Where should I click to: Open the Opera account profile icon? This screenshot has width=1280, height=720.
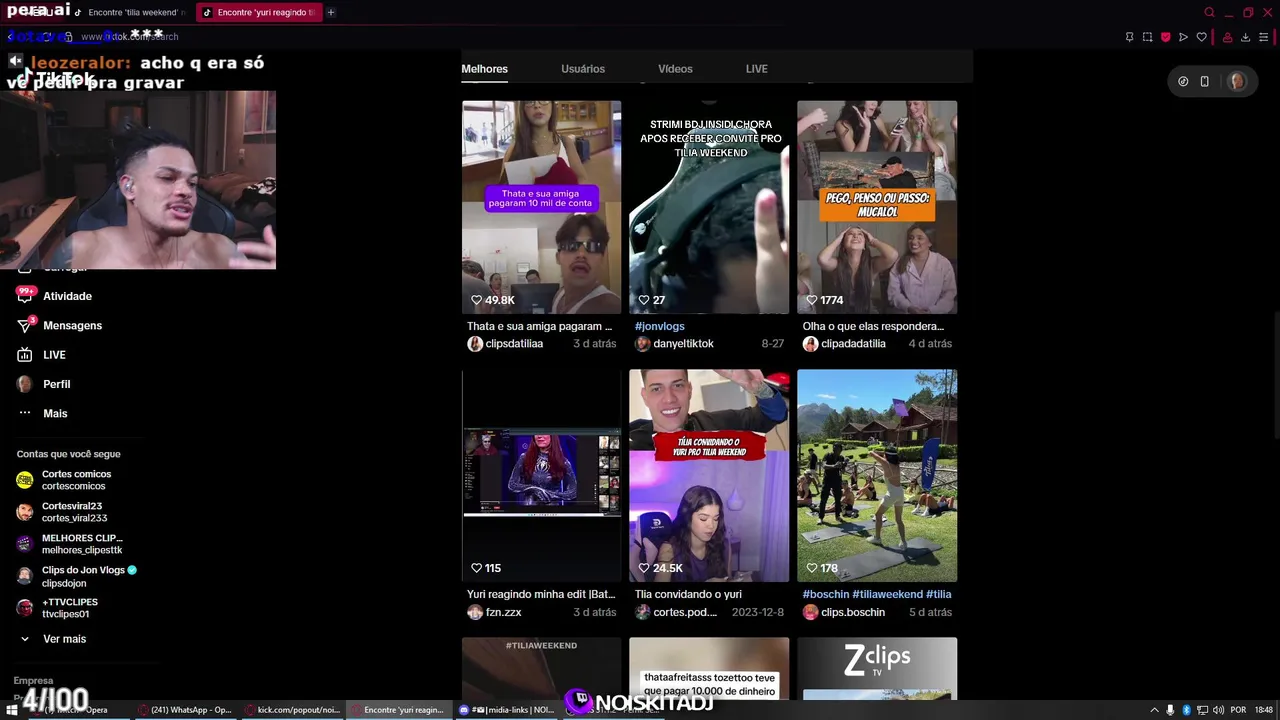coord(1227,37)
